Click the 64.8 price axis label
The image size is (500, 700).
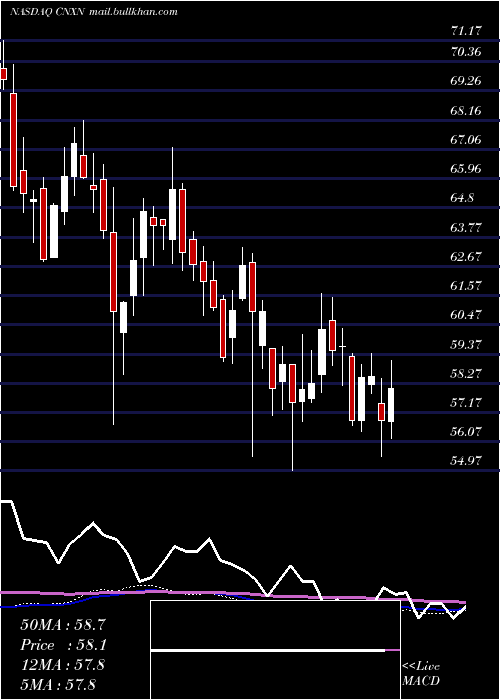pyautogui.click(x=462, y=198)
